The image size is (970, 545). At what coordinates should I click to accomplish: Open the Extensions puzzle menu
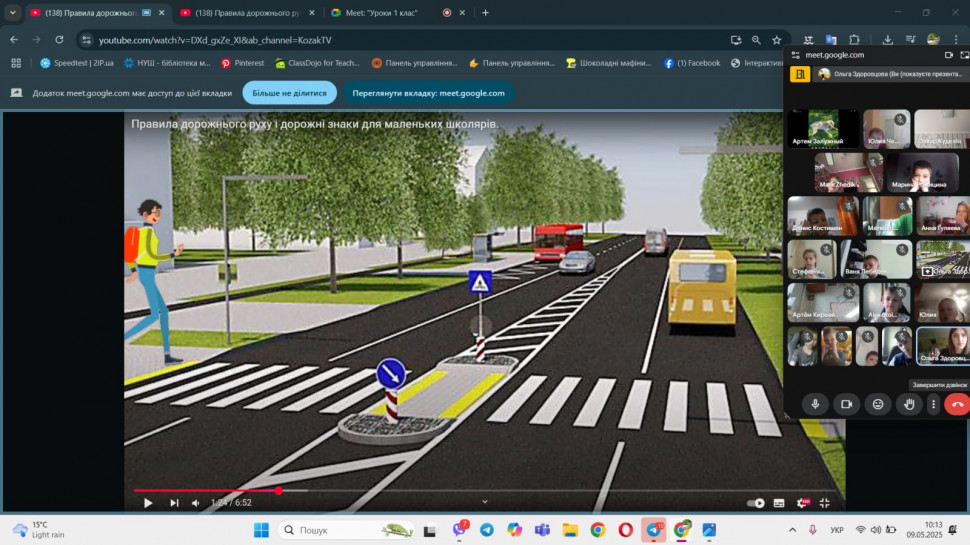click(854, 40)
